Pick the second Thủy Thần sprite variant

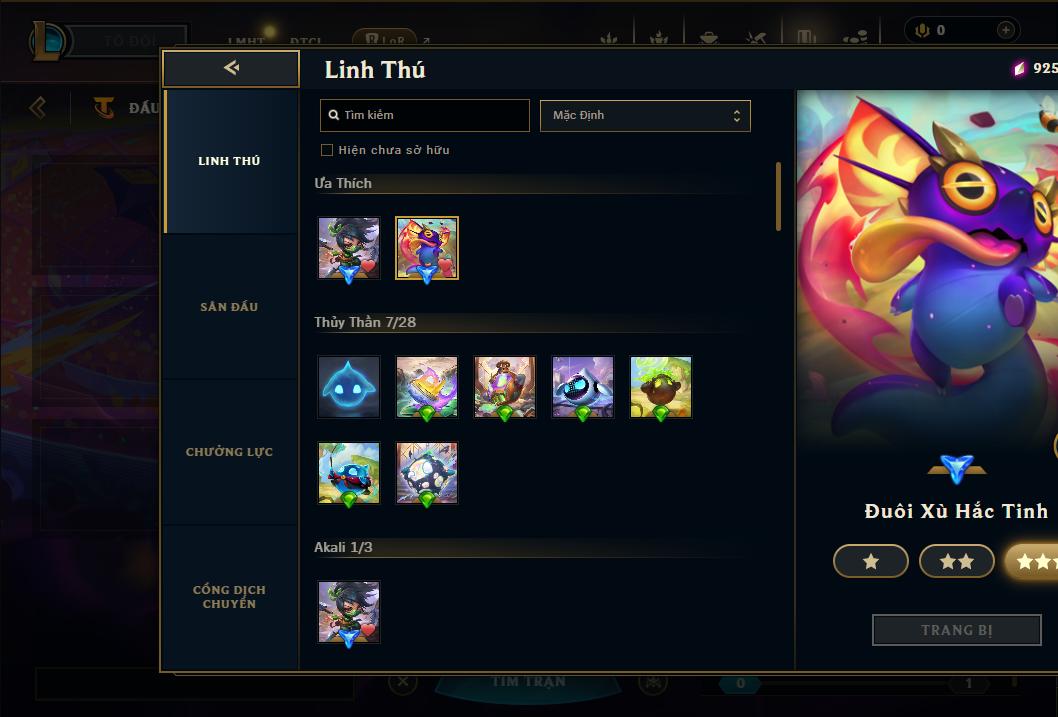point(426,387)
